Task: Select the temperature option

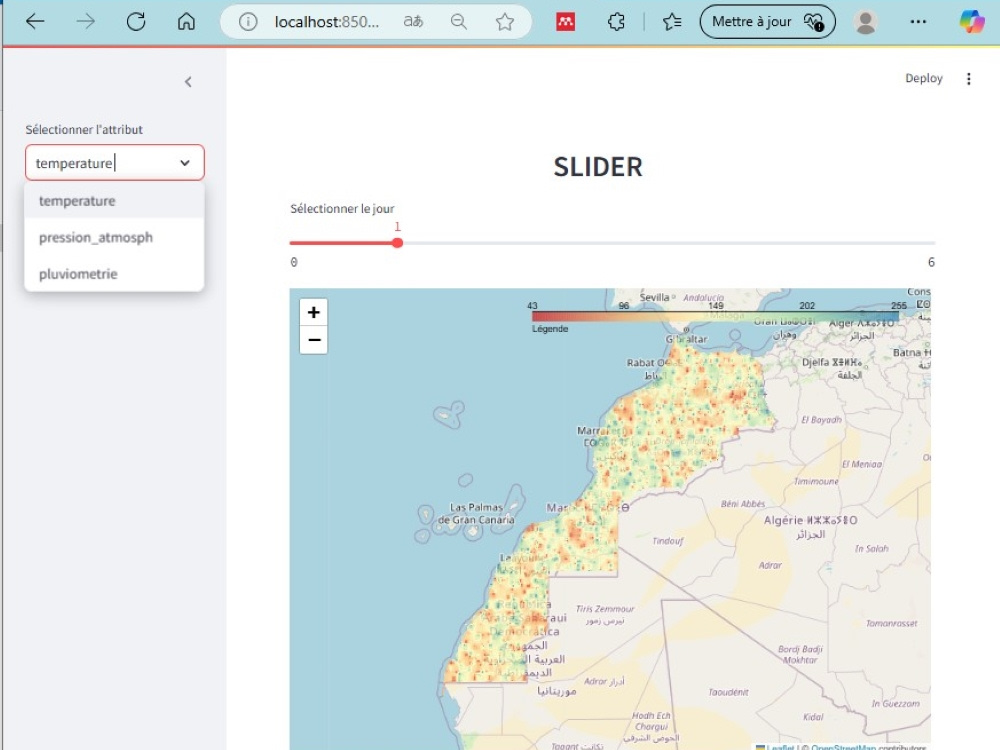Action: coord(114,201)
